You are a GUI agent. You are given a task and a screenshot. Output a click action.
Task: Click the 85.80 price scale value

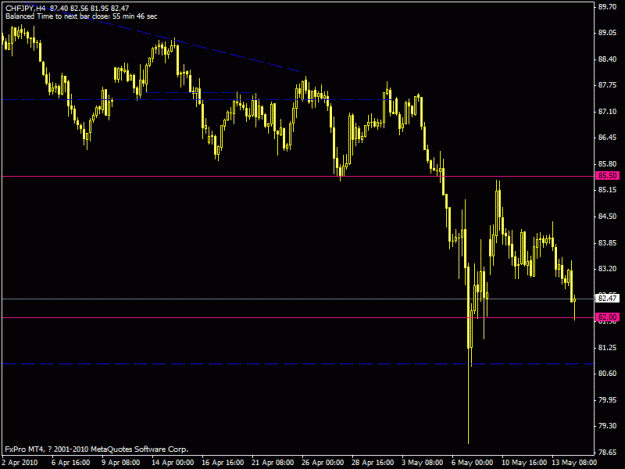pos(607,164)
